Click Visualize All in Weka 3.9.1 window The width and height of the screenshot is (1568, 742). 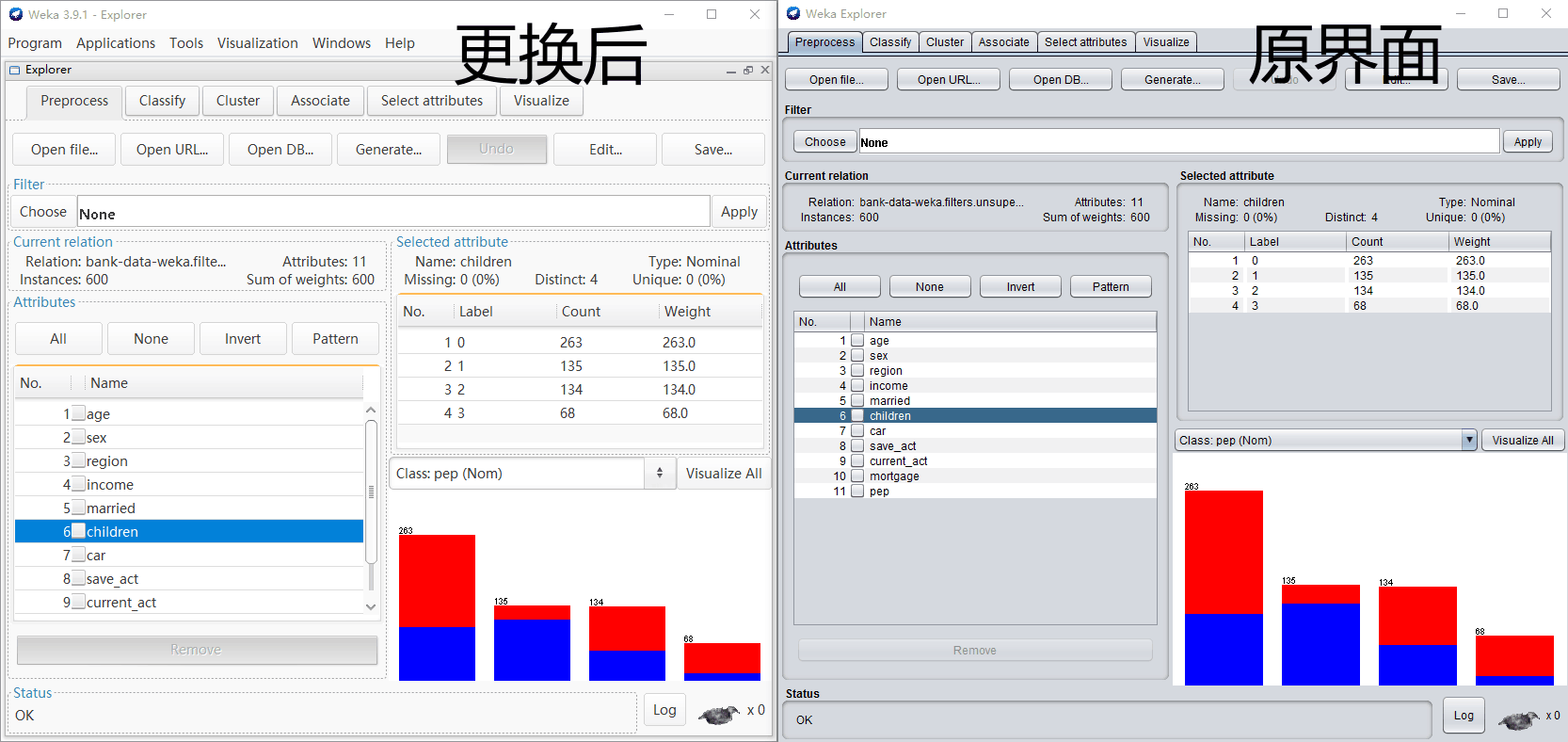coord(724,474)
